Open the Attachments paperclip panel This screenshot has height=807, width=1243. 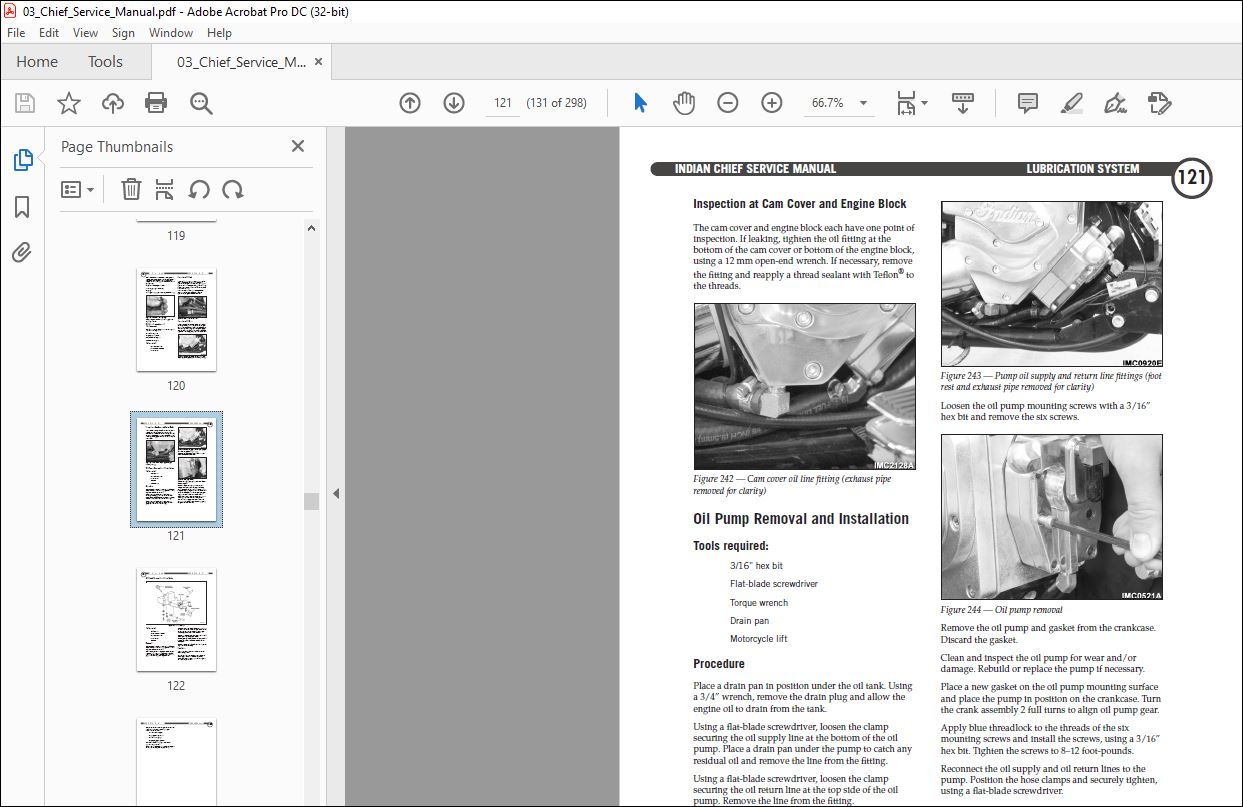tap(22, 252)
